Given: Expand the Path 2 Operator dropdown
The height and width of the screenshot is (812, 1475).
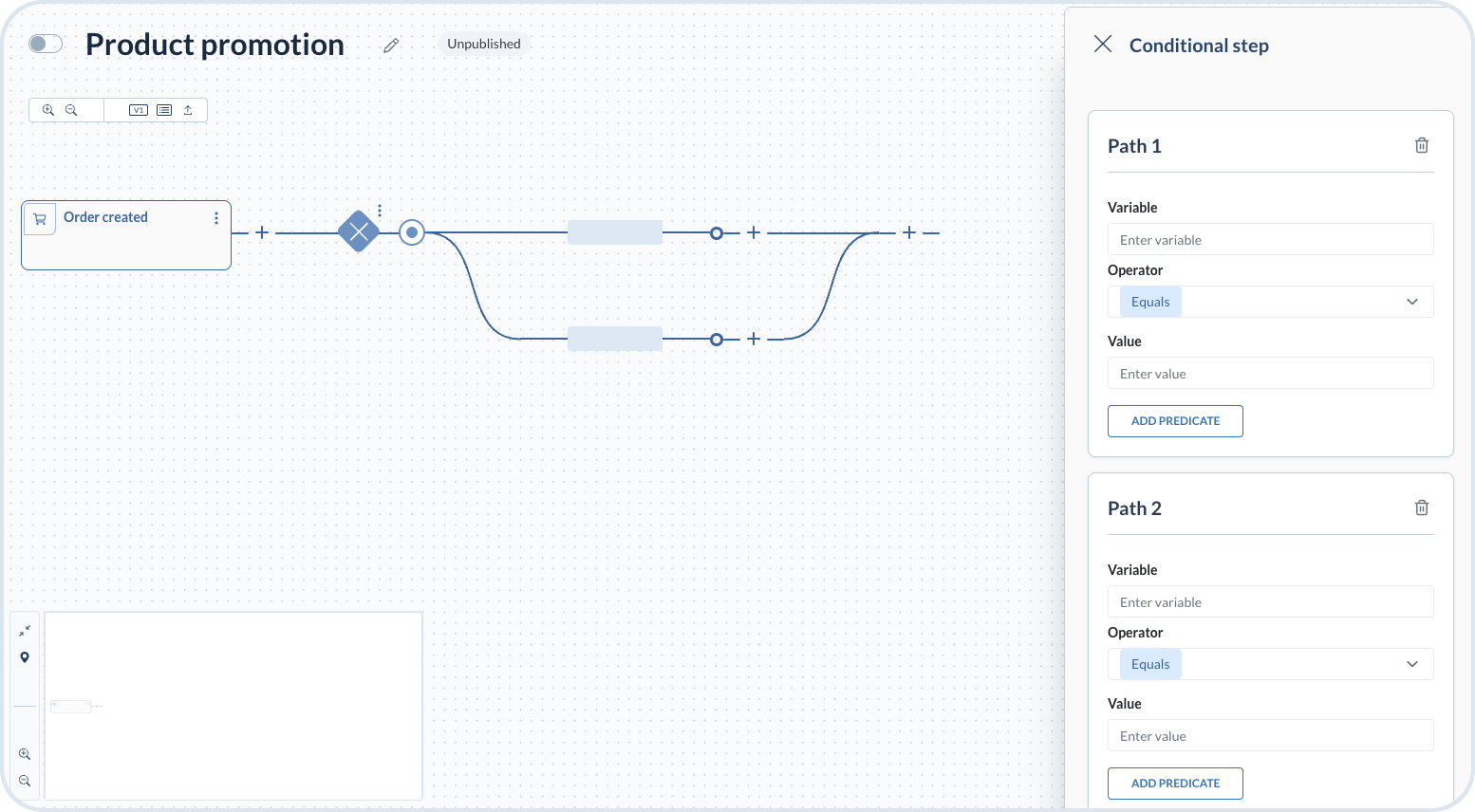Looking at the screenshot, I should 1411,664.
